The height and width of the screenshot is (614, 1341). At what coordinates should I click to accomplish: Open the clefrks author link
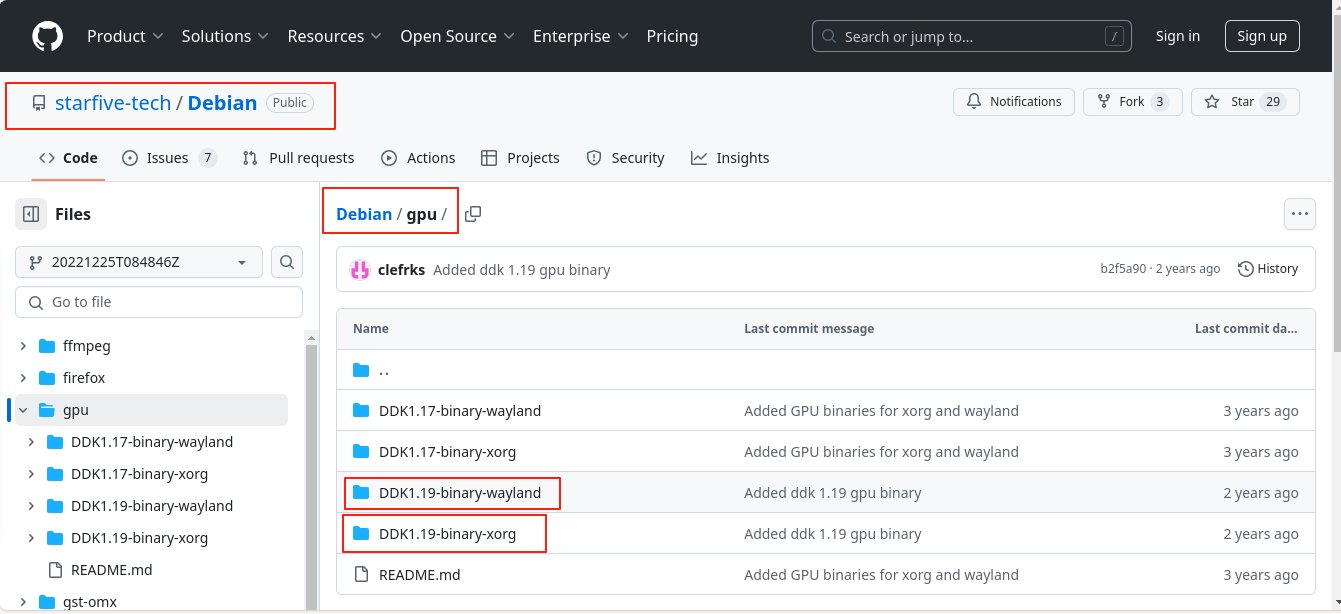(401, 270)
